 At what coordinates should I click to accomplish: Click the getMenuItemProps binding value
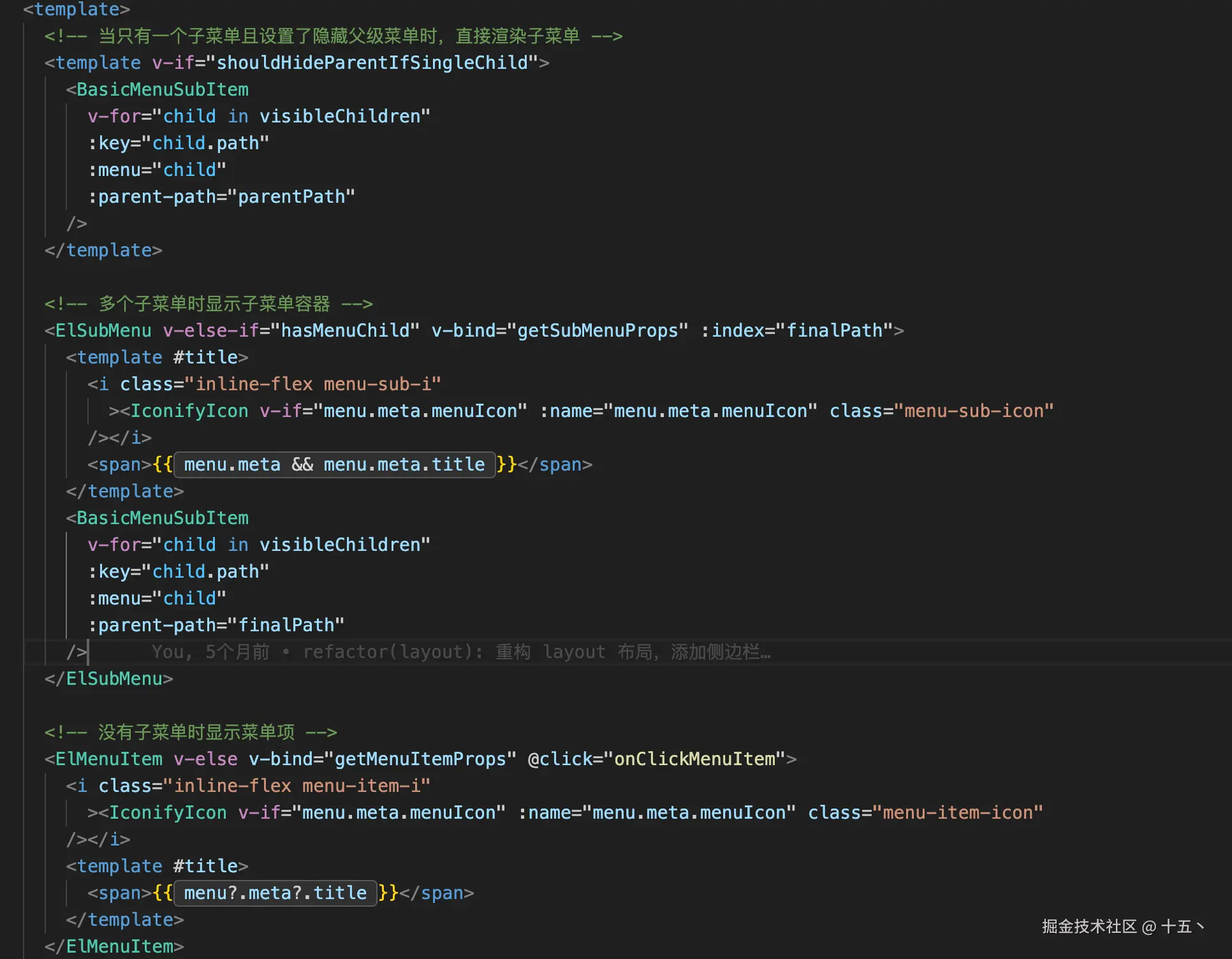coord(420,759)
